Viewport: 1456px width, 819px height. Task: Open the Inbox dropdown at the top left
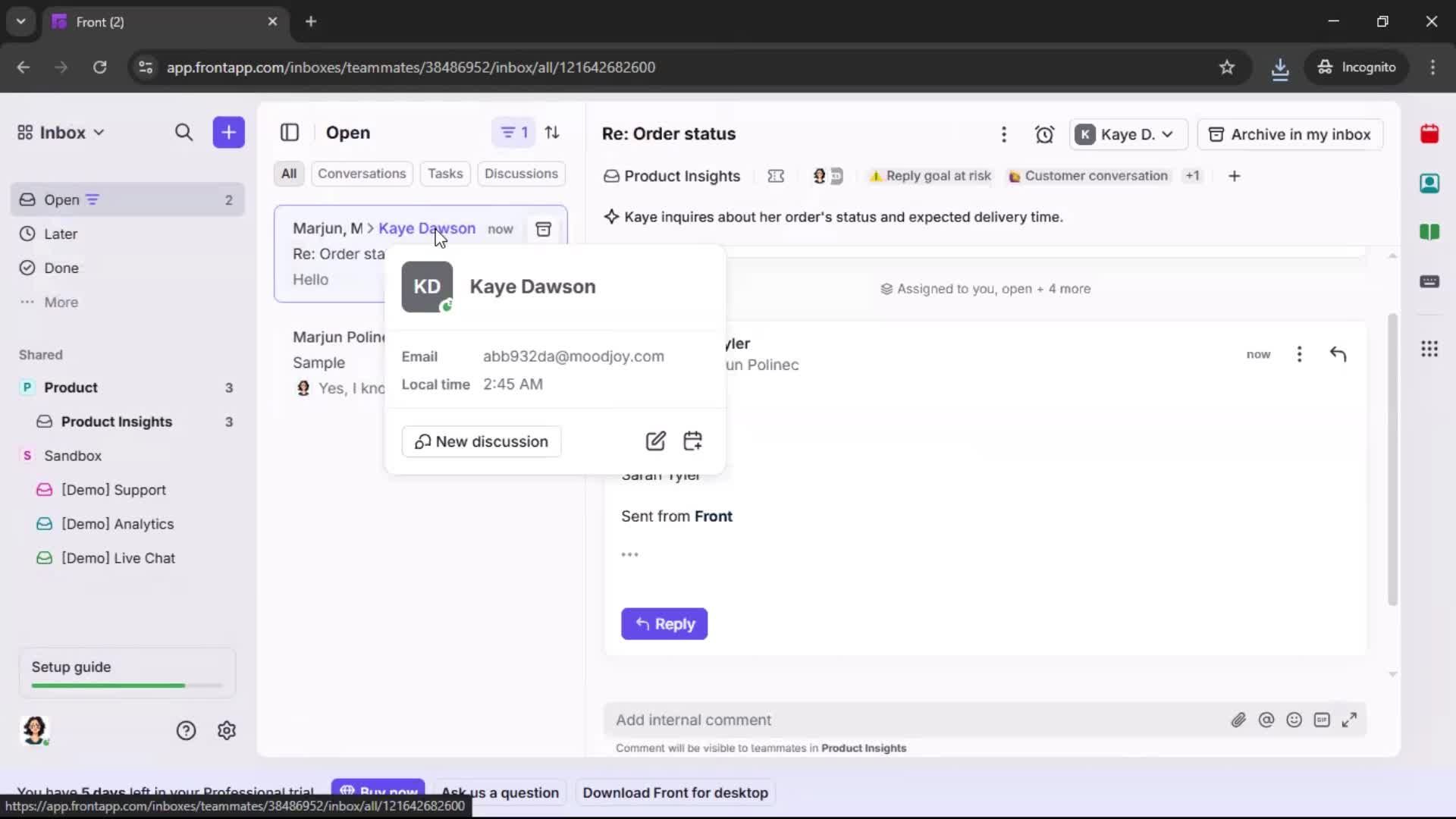(61, 133)
